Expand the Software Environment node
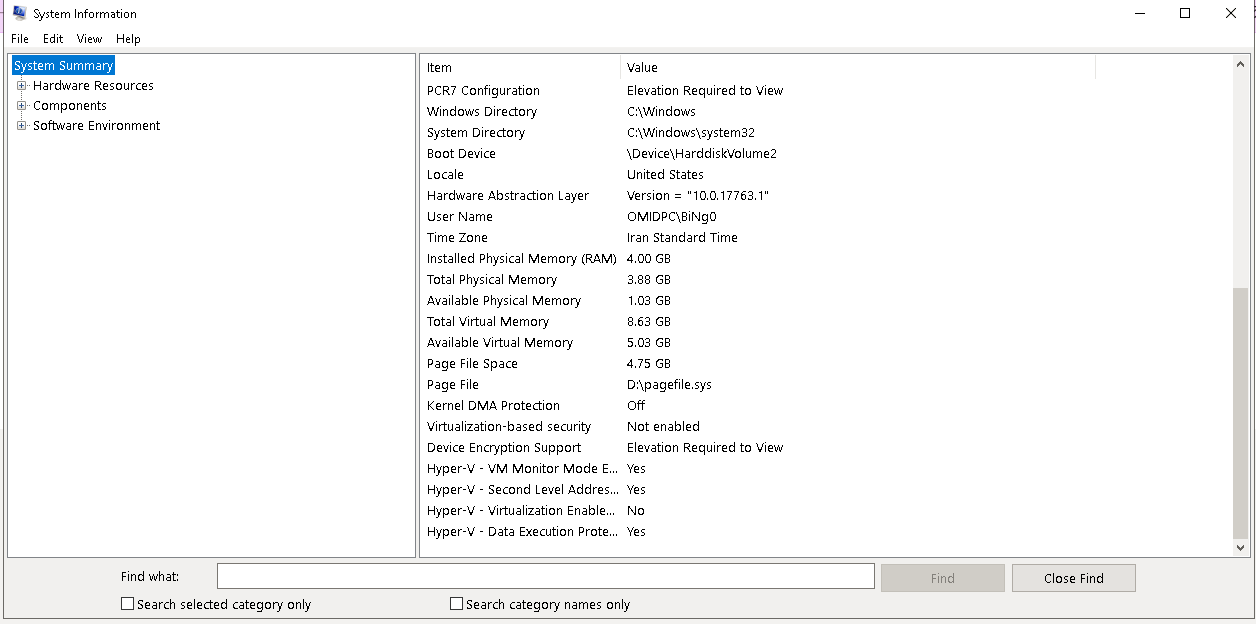Screen dimensions: 1256x624 pos(22,126)
